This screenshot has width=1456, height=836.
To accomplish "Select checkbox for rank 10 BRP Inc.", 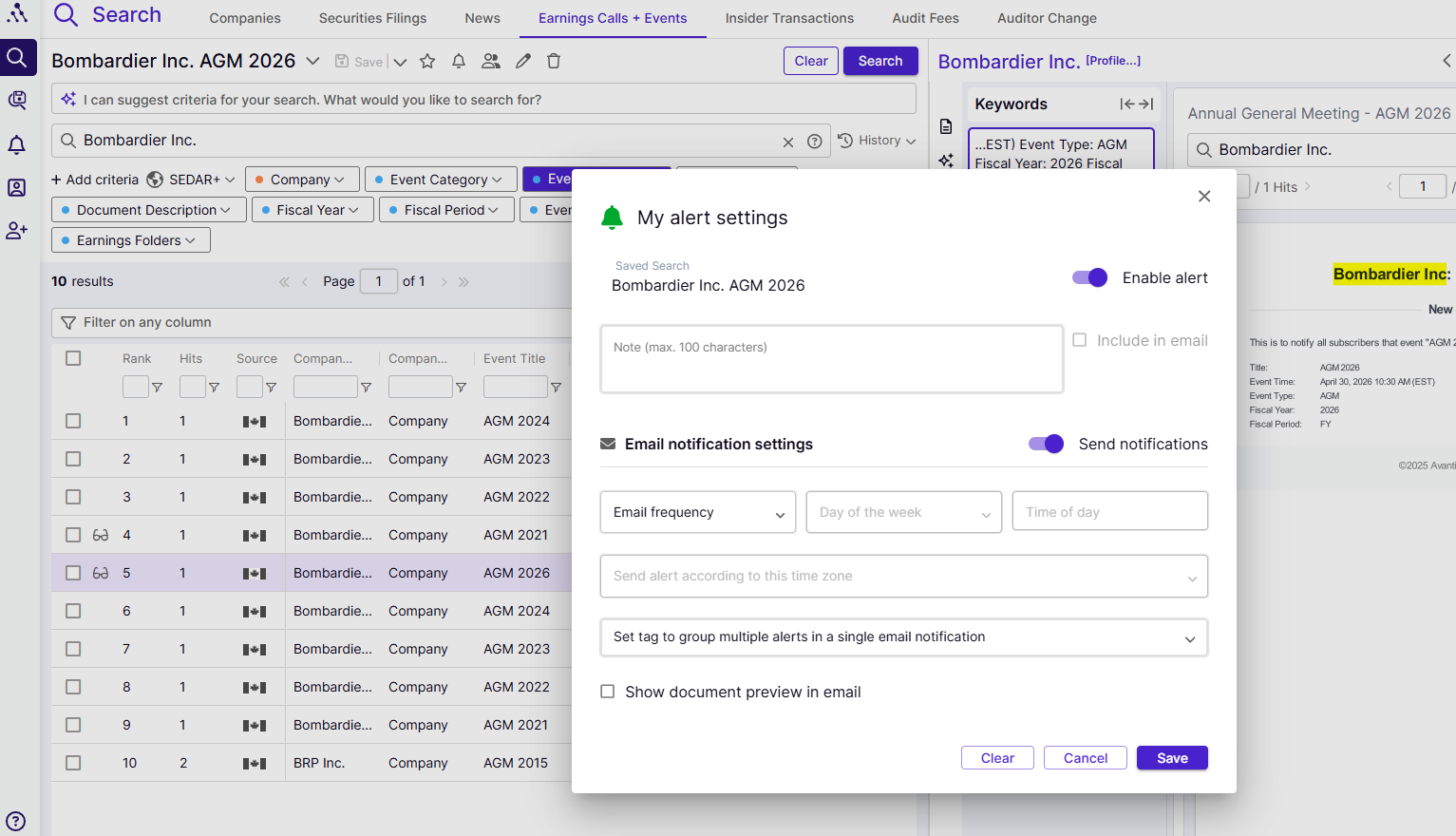I will [73, 763].
